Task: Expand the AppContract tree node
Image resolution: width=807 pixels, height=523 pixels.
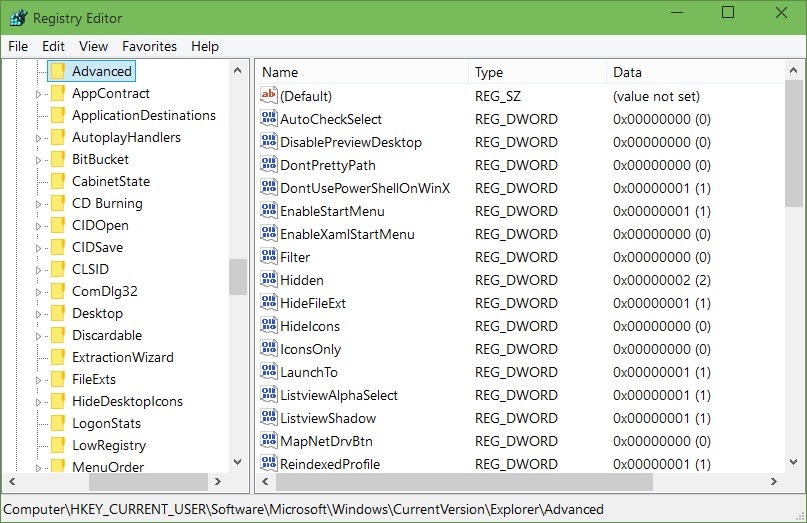Action: (x=39, y=94)
